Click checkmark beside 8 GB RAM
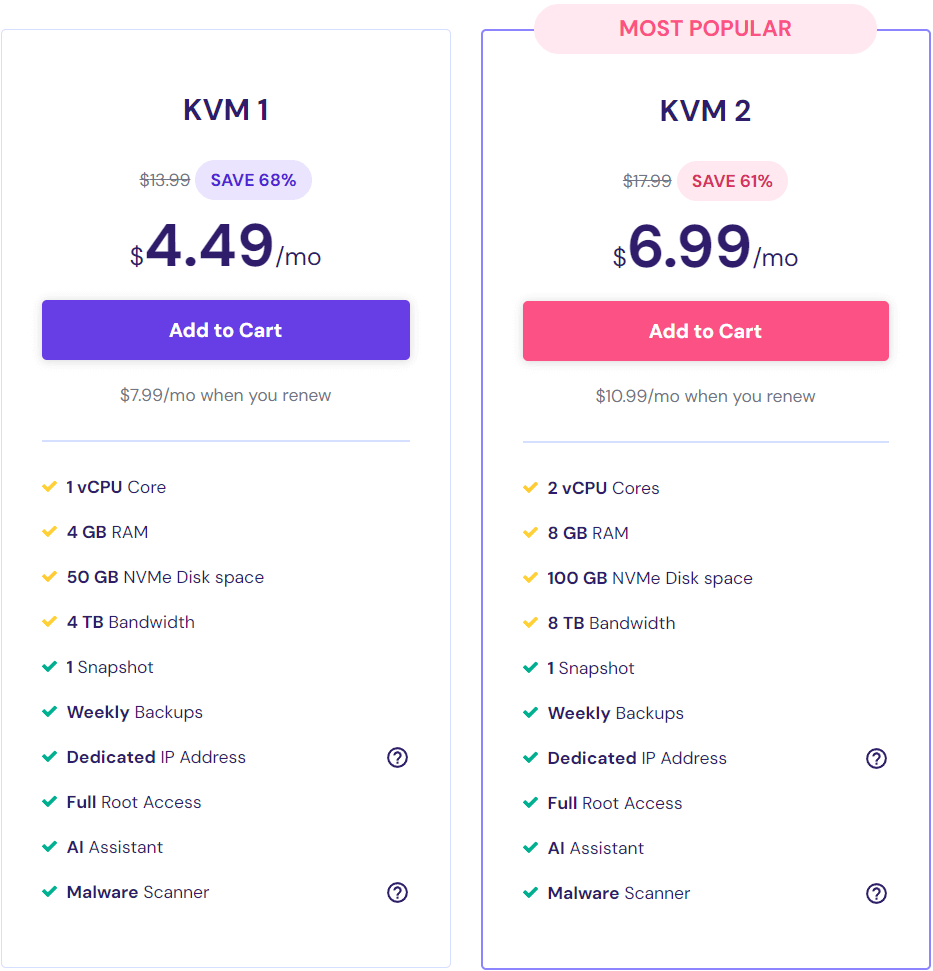The width and height of the screenshot is (933, 971). pyautogui.click(x=531, y=533)
